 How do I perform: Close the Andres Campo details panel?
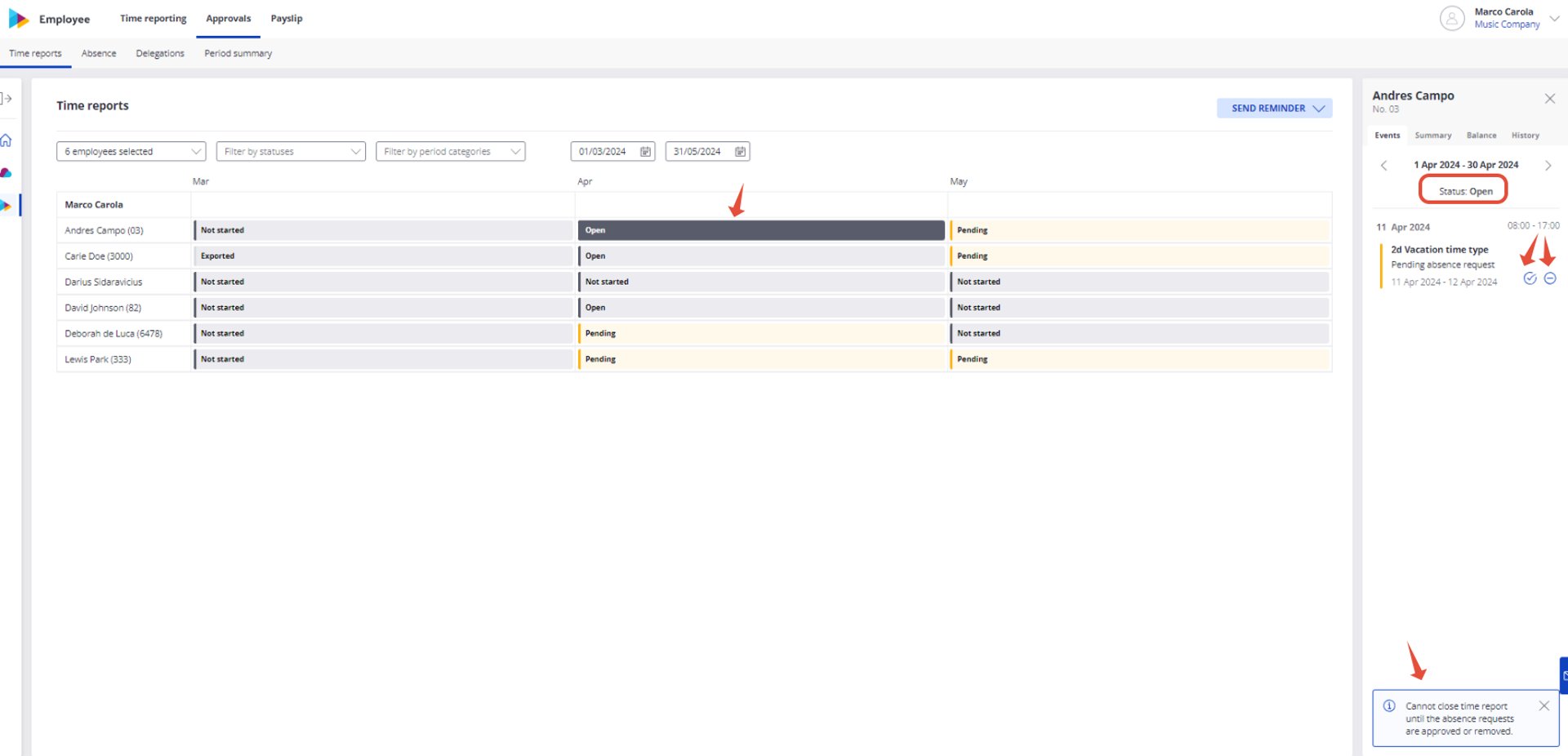(x=1550, y=99)
